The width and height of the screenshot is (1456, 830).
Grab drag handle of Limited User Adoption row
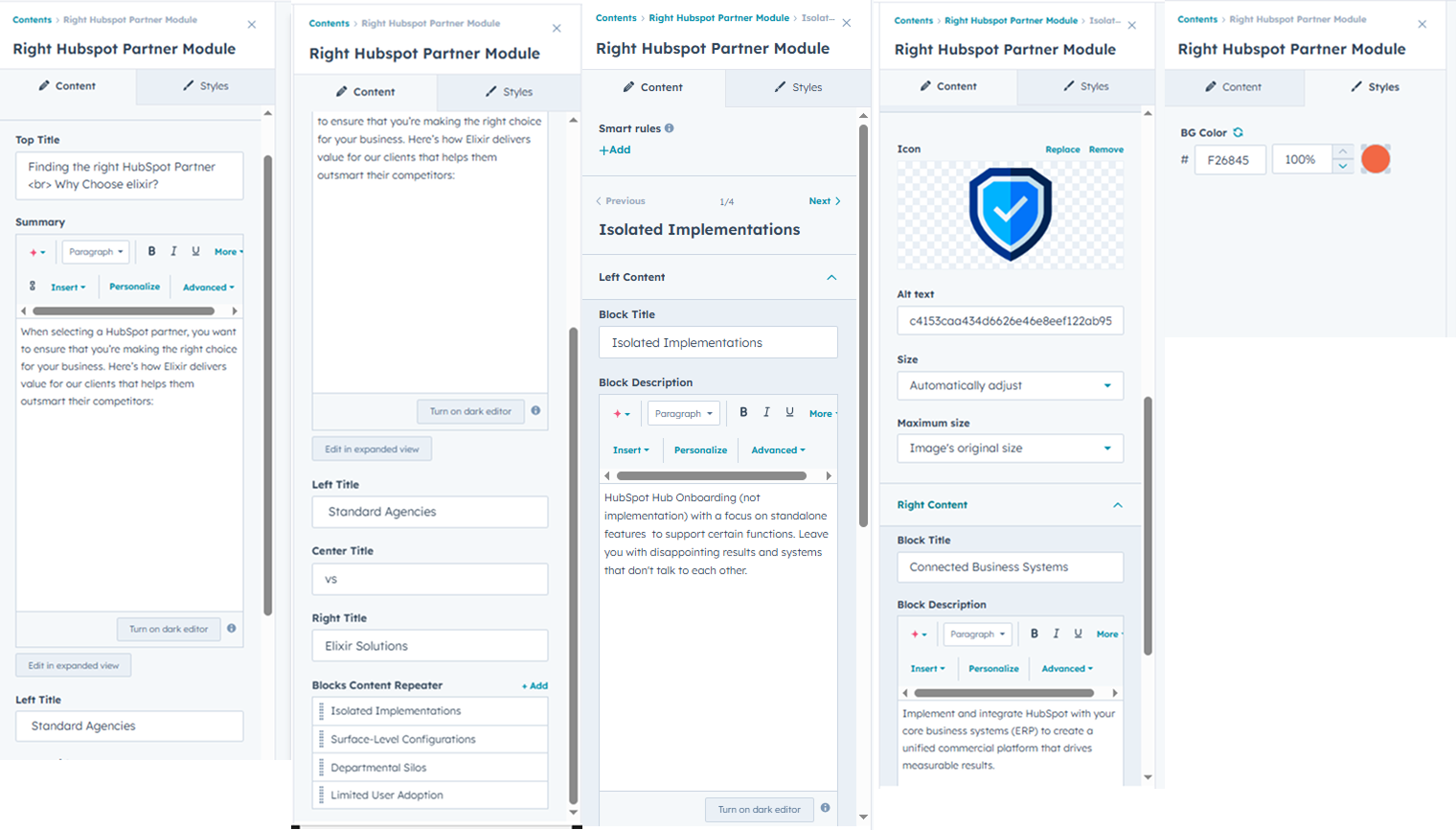click(321, 795)
